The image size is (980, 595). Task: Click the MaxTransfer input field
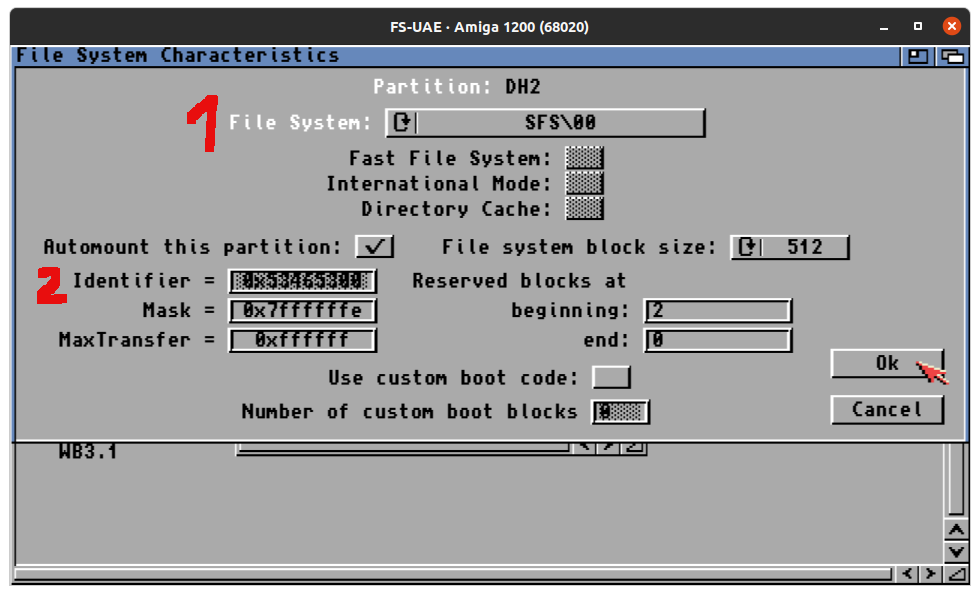302,340
